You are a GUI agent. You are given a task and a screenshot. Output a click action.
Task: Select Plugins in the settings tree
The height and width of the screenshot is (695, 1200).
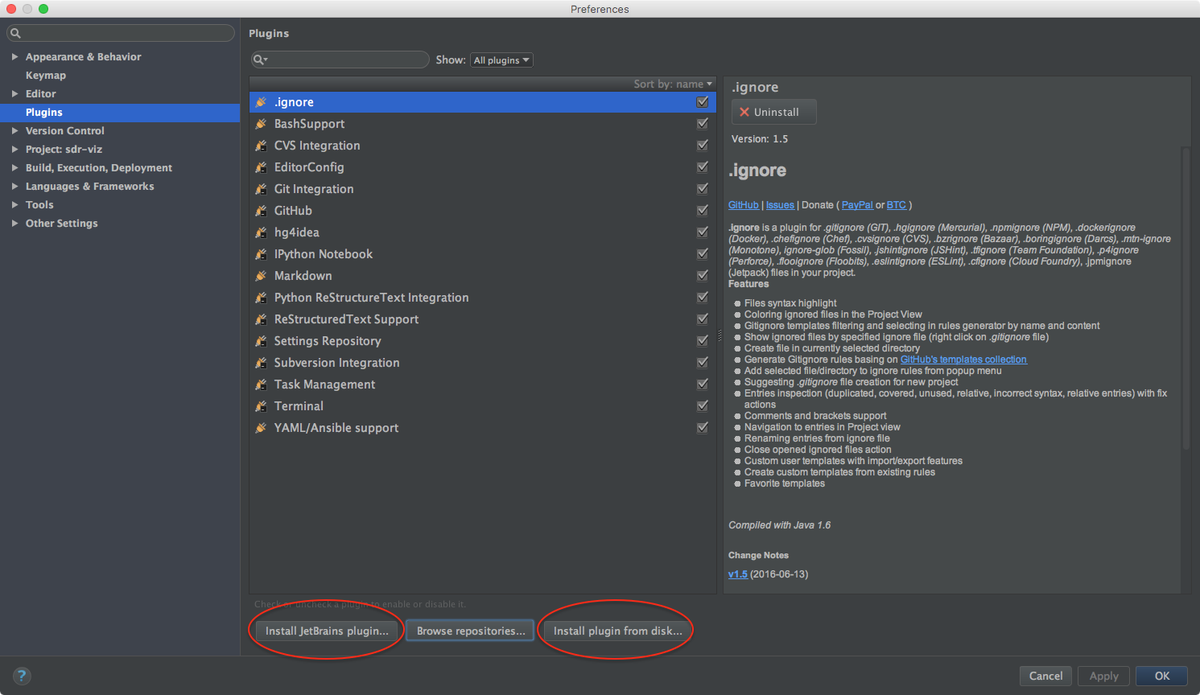tap(120, 112)
